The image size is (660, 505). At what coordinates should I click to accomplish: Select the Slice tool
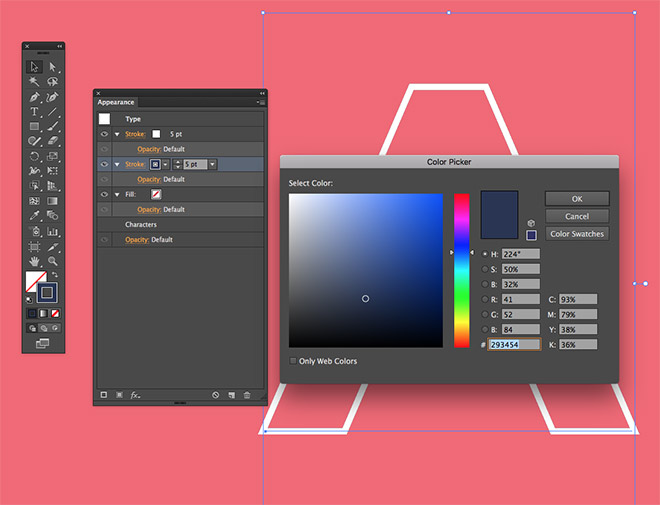[x=52, y=247]
